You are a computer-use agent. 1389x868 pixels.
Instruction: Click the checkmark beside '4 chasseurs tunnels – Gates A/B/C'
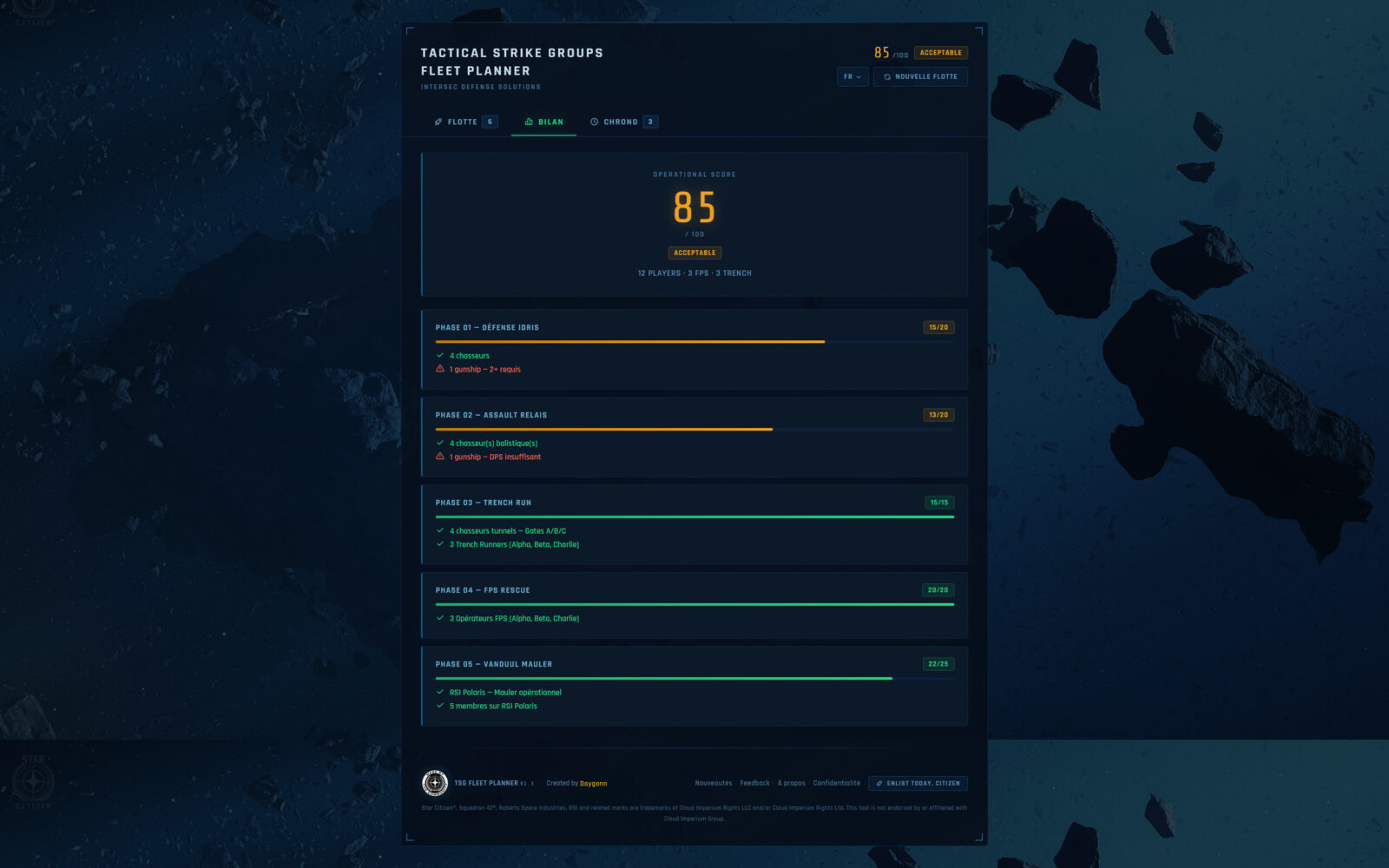440,531
